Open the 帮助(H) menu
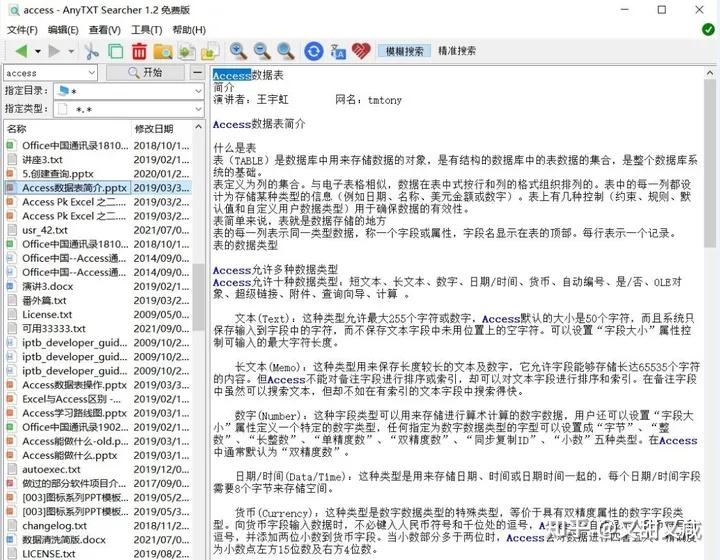Viewport: 720px width, 560px height. click(x=189, y=30)
